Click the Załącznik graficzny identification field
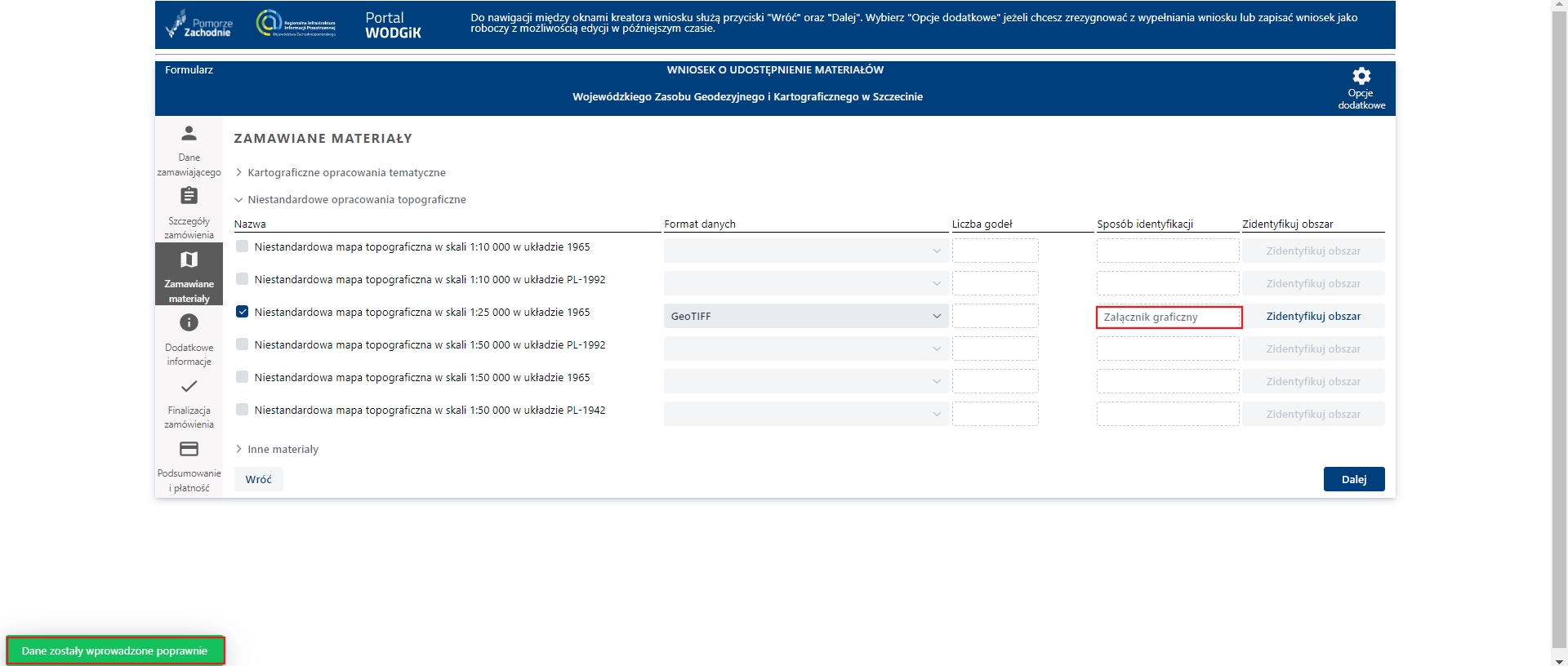 pyautogui.click(x=1169, y=317)
